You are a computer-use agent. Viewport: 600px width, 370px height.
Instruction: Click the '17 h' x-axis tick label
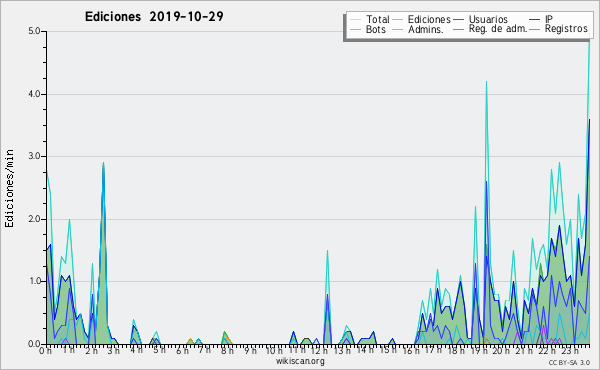click(433, 350)
